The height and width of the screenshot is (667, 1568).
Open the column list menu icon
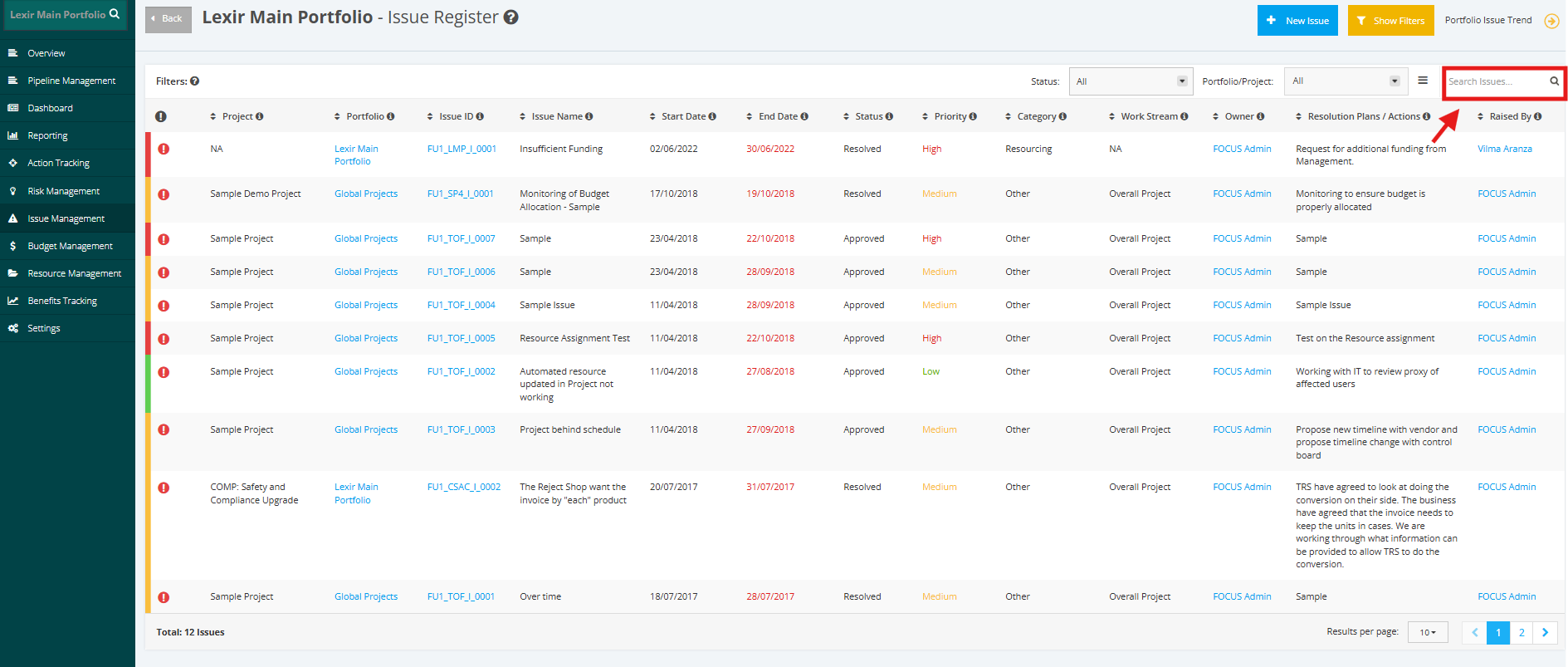pyautogui.click(x=1423, y=81)
